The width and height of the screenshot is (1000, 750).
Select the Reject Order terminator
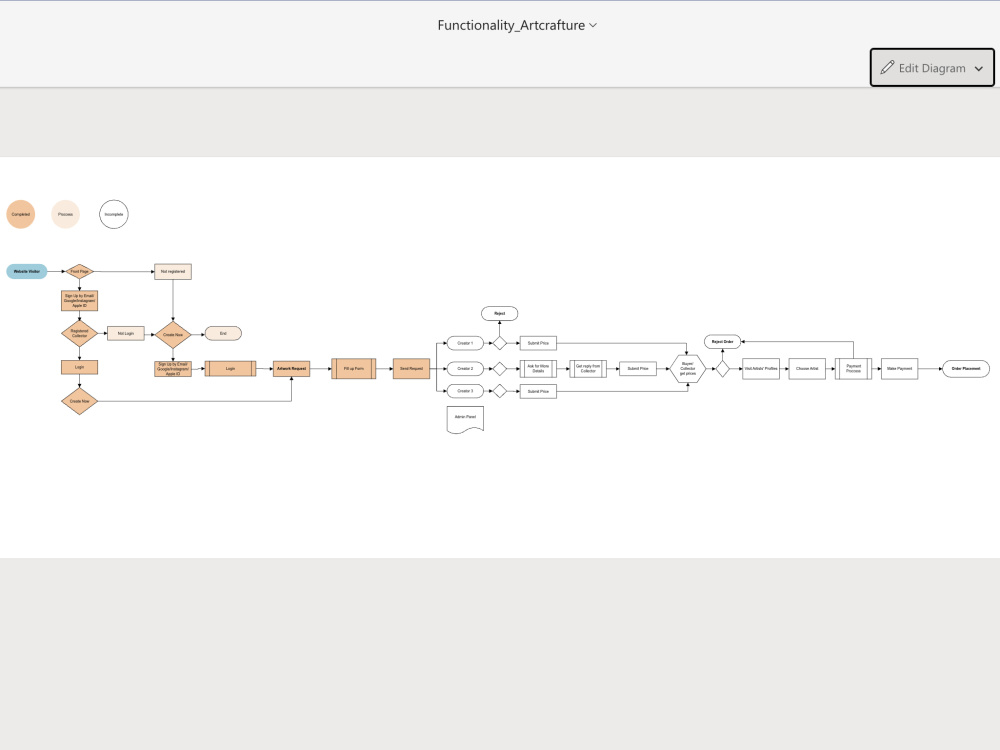[x=723, y=342]
